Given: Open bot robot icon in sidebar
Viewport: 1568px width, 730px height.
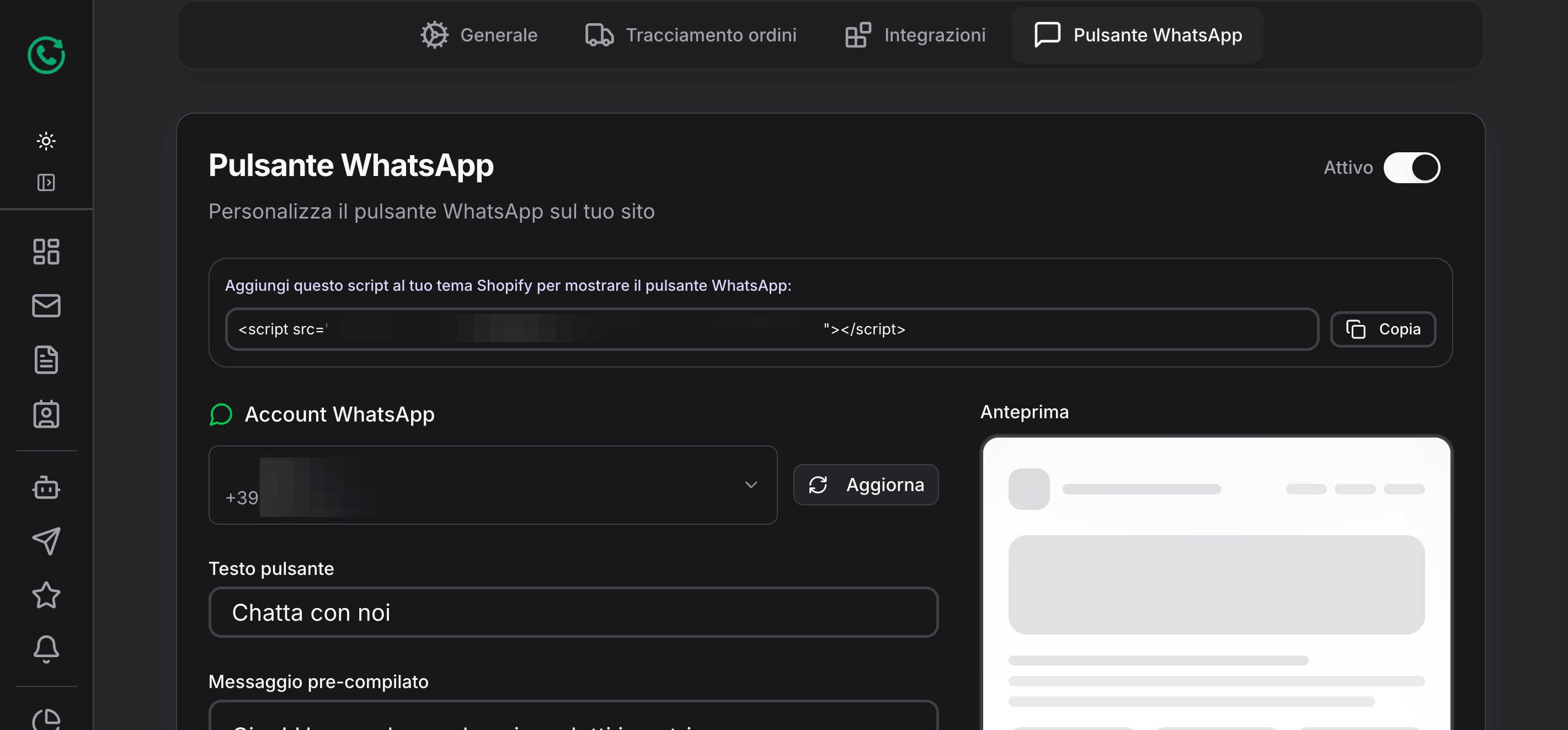Looking at the screenshot, I should click(x=46, y=488).
